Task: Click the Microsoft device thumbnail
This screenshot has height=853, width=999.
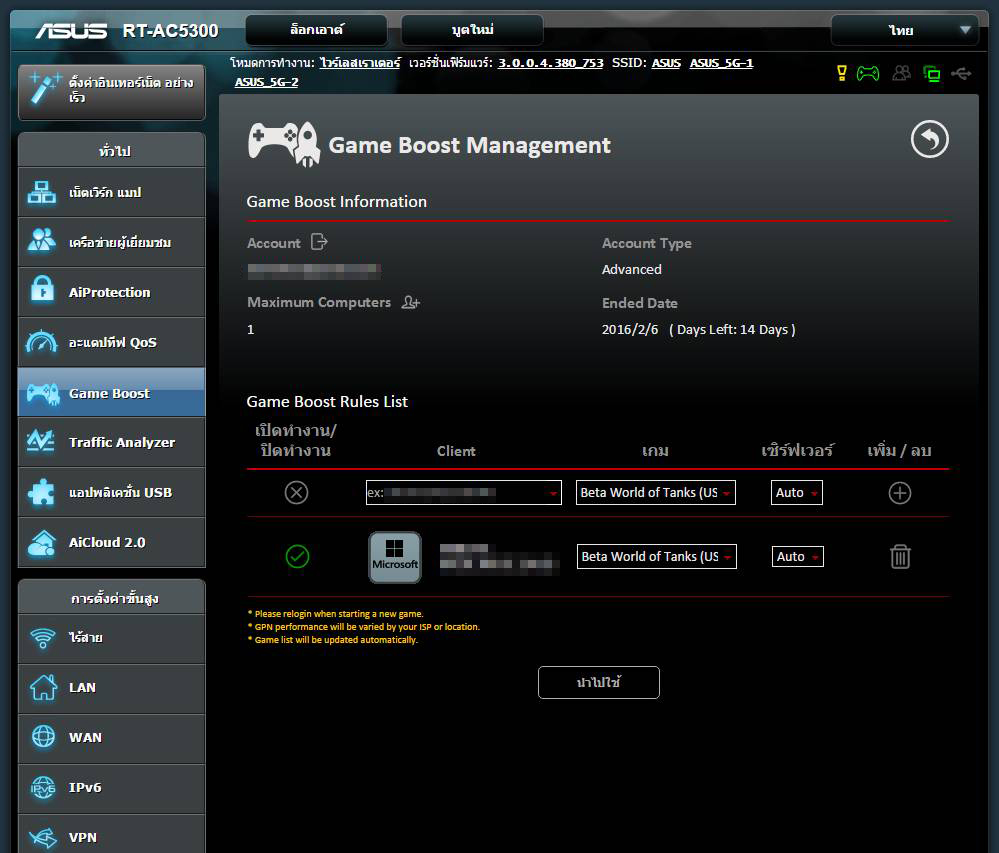Action: click(x=395, y=557)
